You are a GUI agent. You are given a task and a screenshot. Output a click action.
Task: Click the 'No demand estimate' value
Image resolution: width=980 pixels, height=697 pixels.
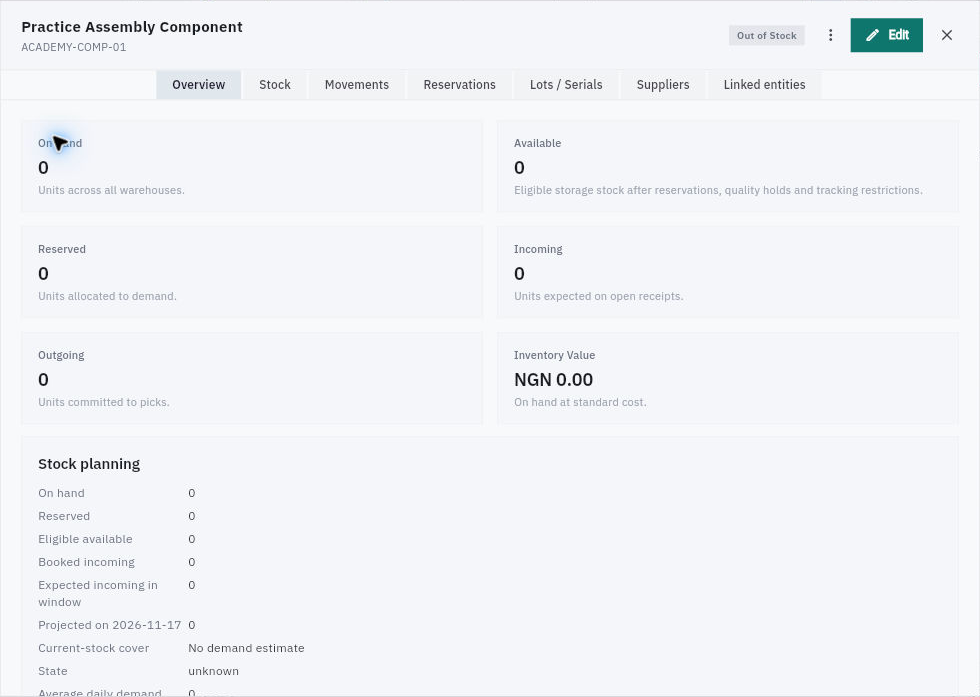pos(246,648)
